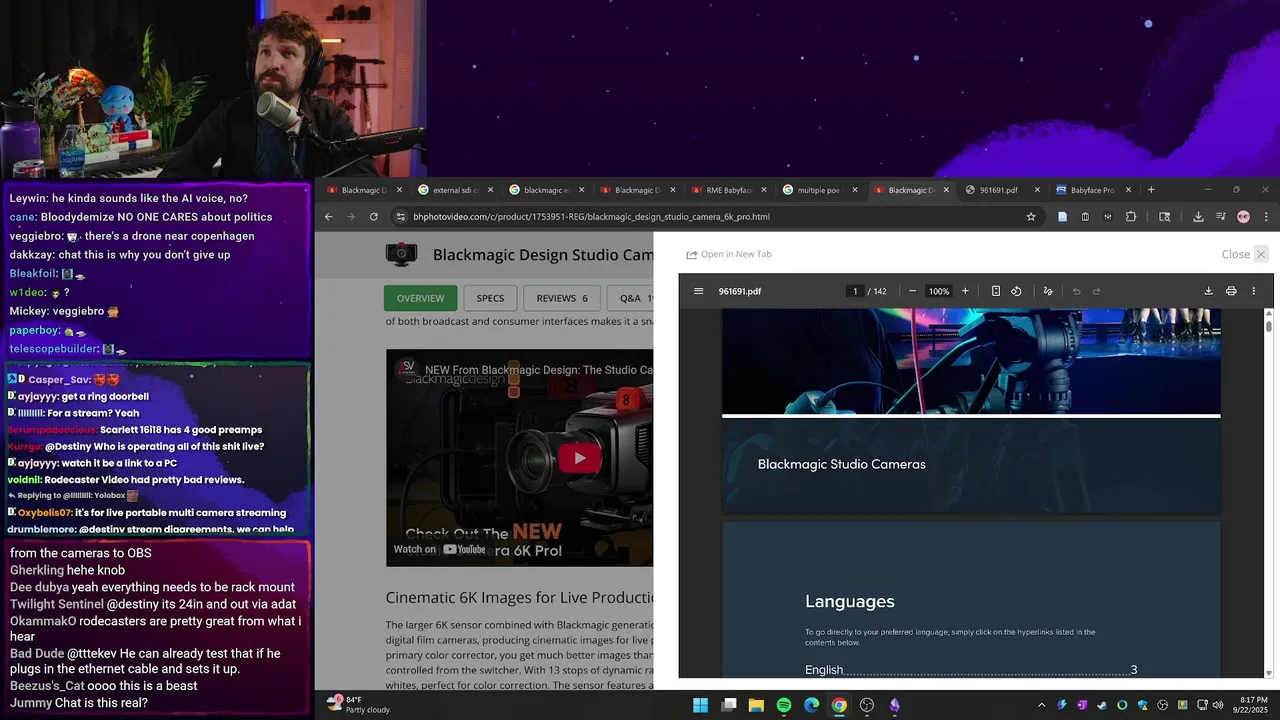Screen dimensions: 1280x720
Task: Click the Fit to page icon in the PDF toolbar
Action: [996, 291]
